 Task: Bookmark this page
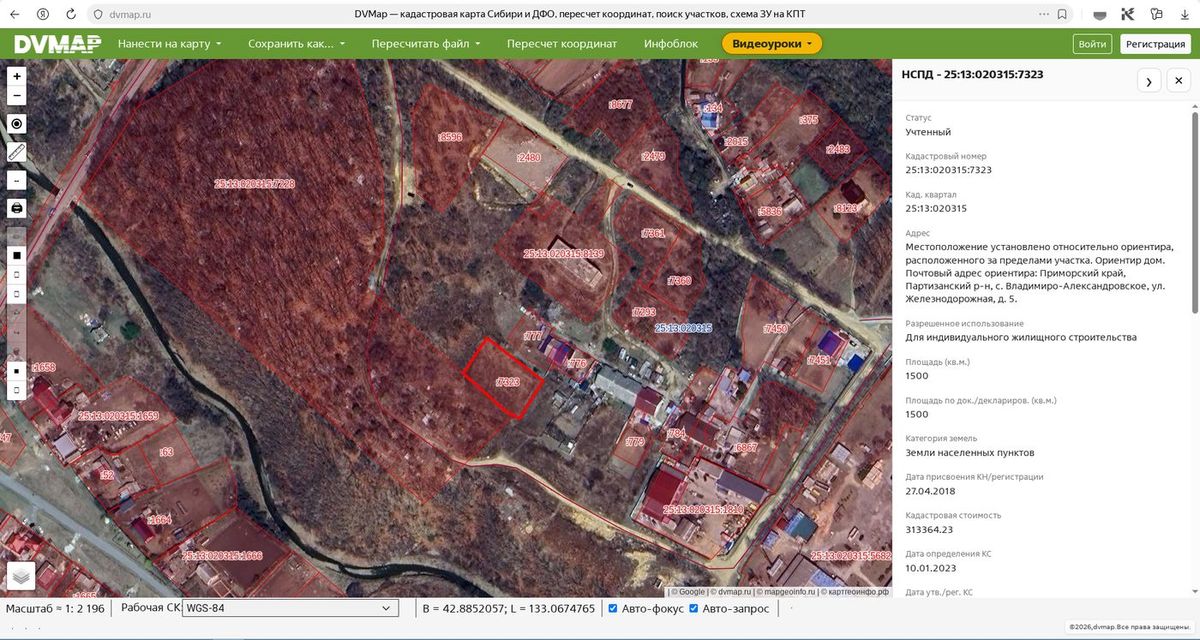click(1062, 15)
